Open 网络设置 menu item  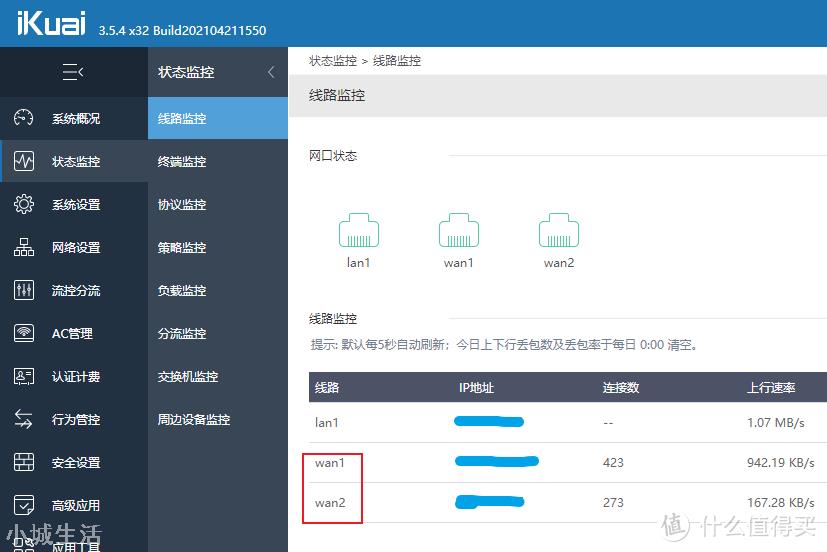point(76,248)
